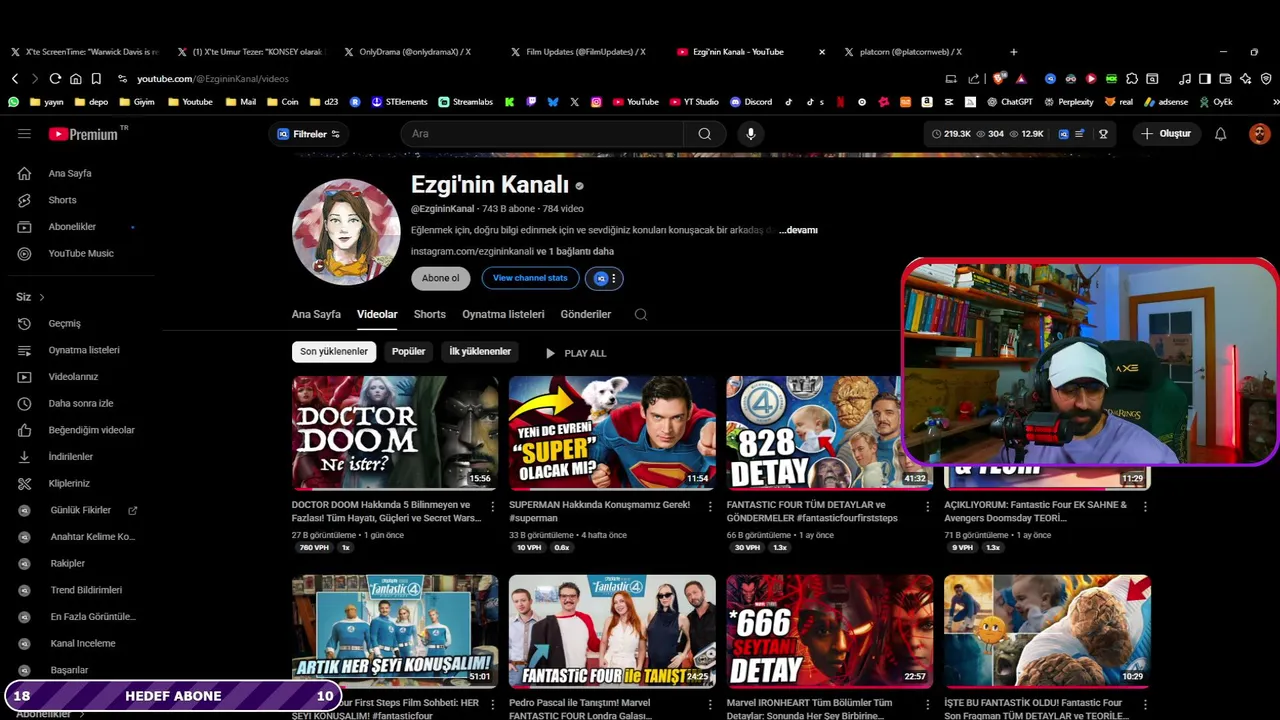This screenshot has height=720, width=1280.
Task: Click Abone ol subscribe button
Action: point(441,278)
